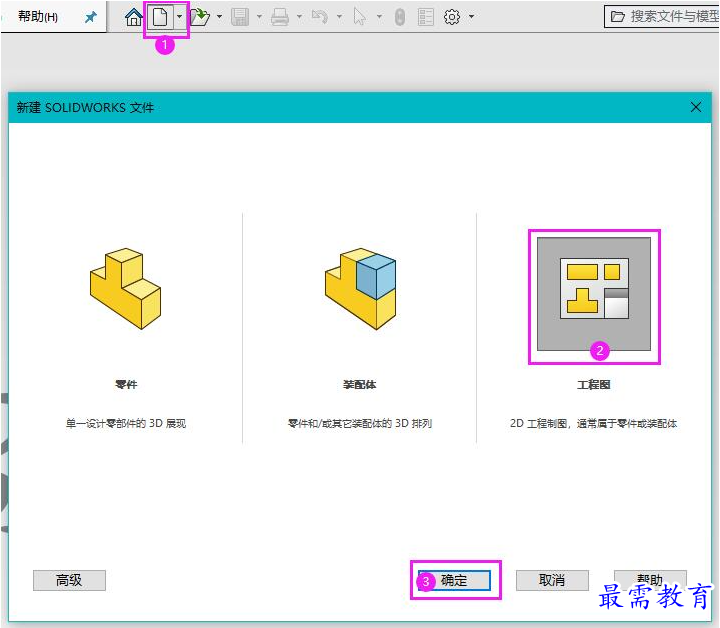The width and height of the screenshot is (720, 628).
Task: Click the Print icon
Action: point(280,17)
